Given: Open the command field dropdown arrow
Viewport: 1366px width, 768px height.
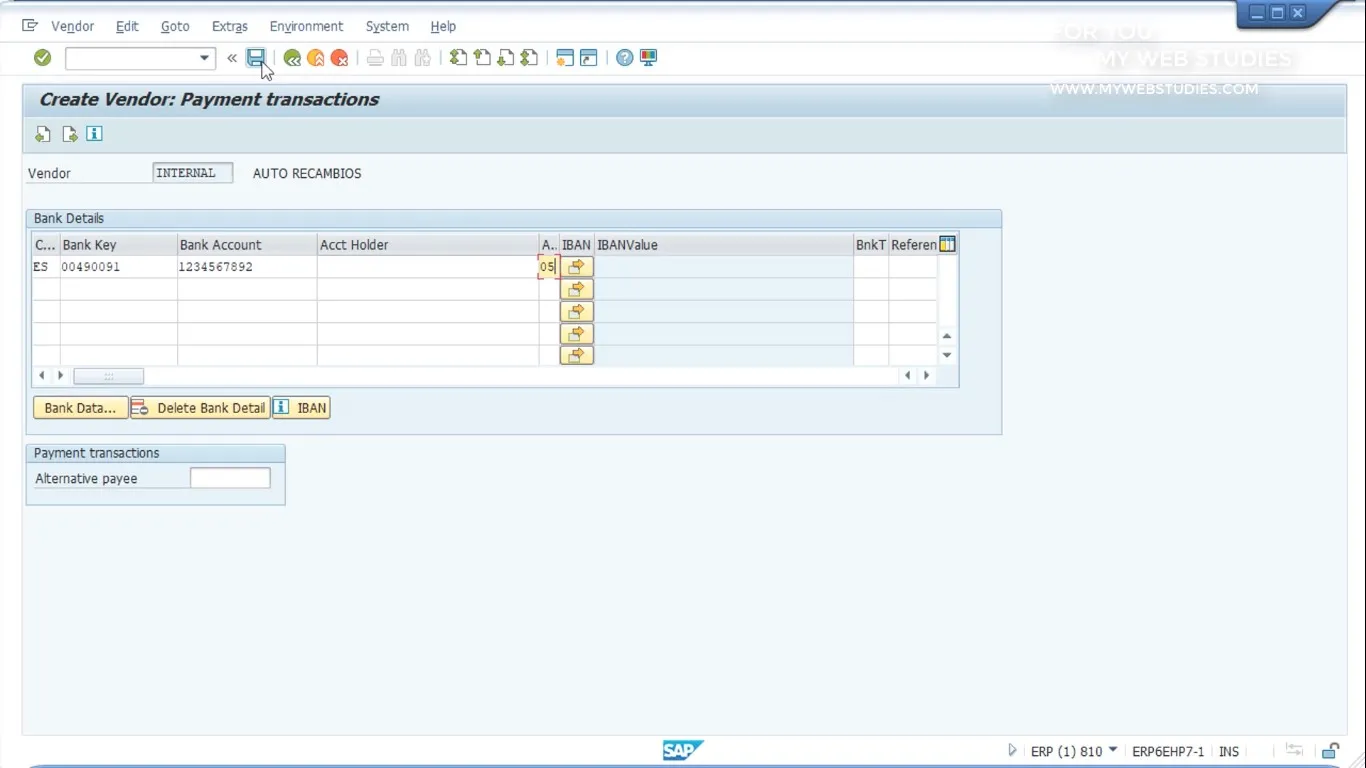Looking at the screenshot, I should [x=204, y=58].
